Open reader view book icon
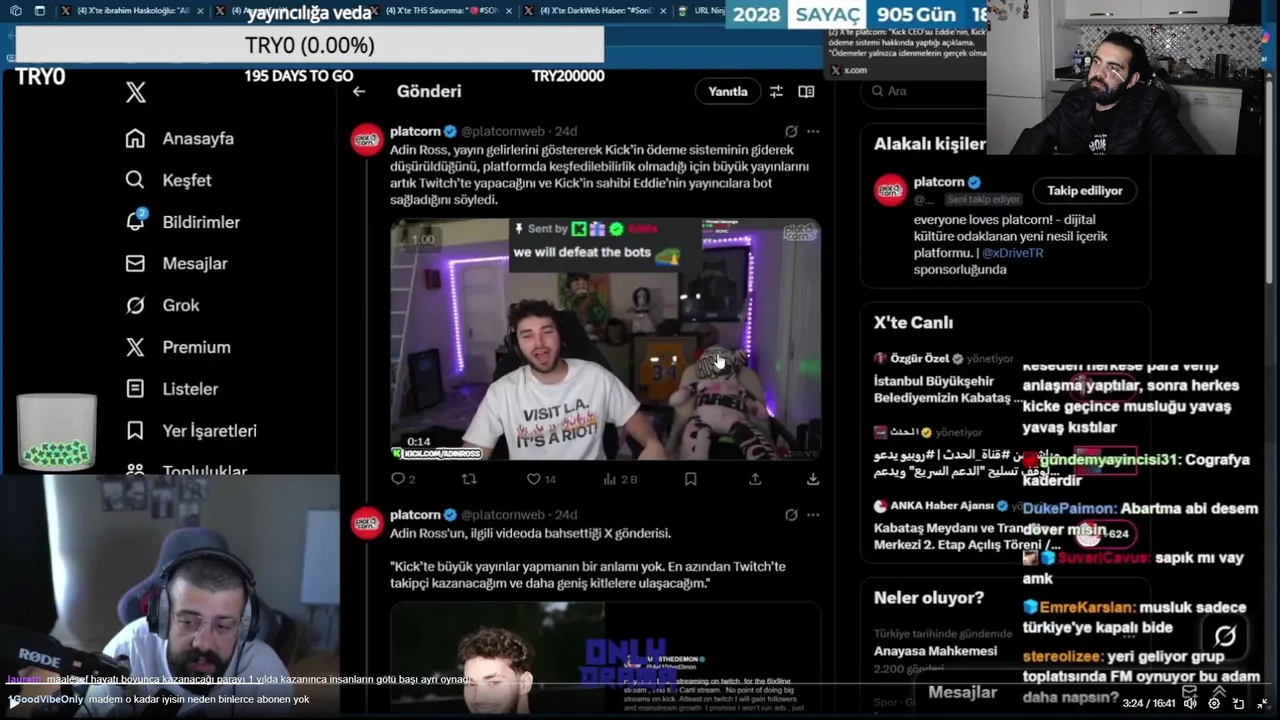 [x=806, y=91]
